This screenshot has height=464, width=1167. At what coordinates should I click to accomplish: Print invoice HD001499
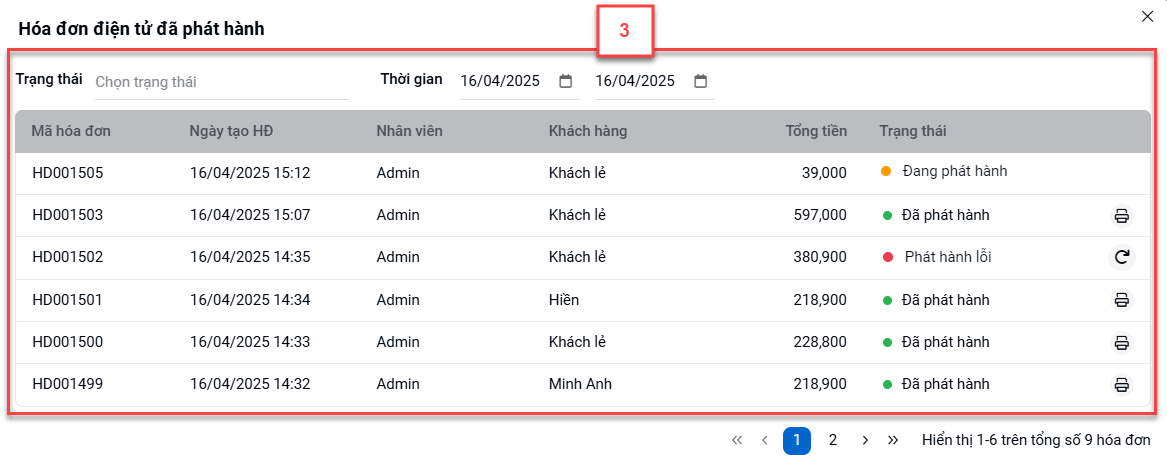point(1121,385)
